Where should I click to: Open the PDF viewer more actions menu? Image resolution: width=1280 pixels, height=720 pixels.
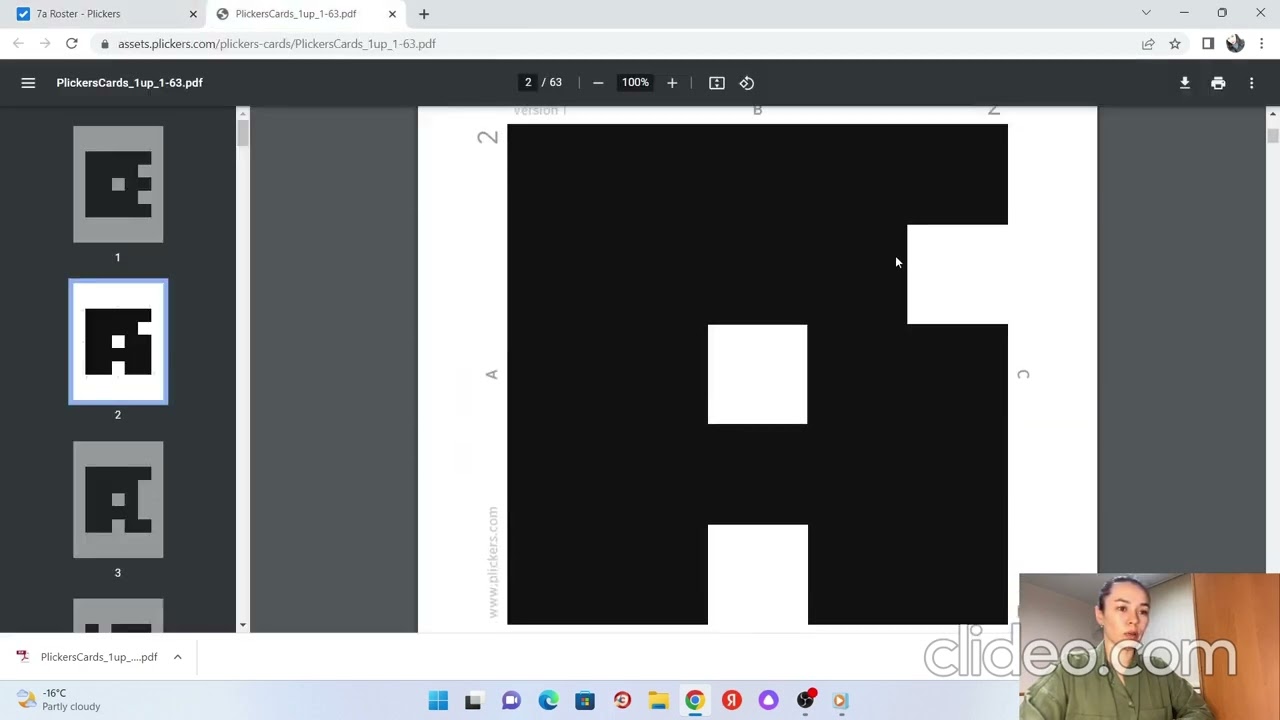click(x=1251, y=83)
